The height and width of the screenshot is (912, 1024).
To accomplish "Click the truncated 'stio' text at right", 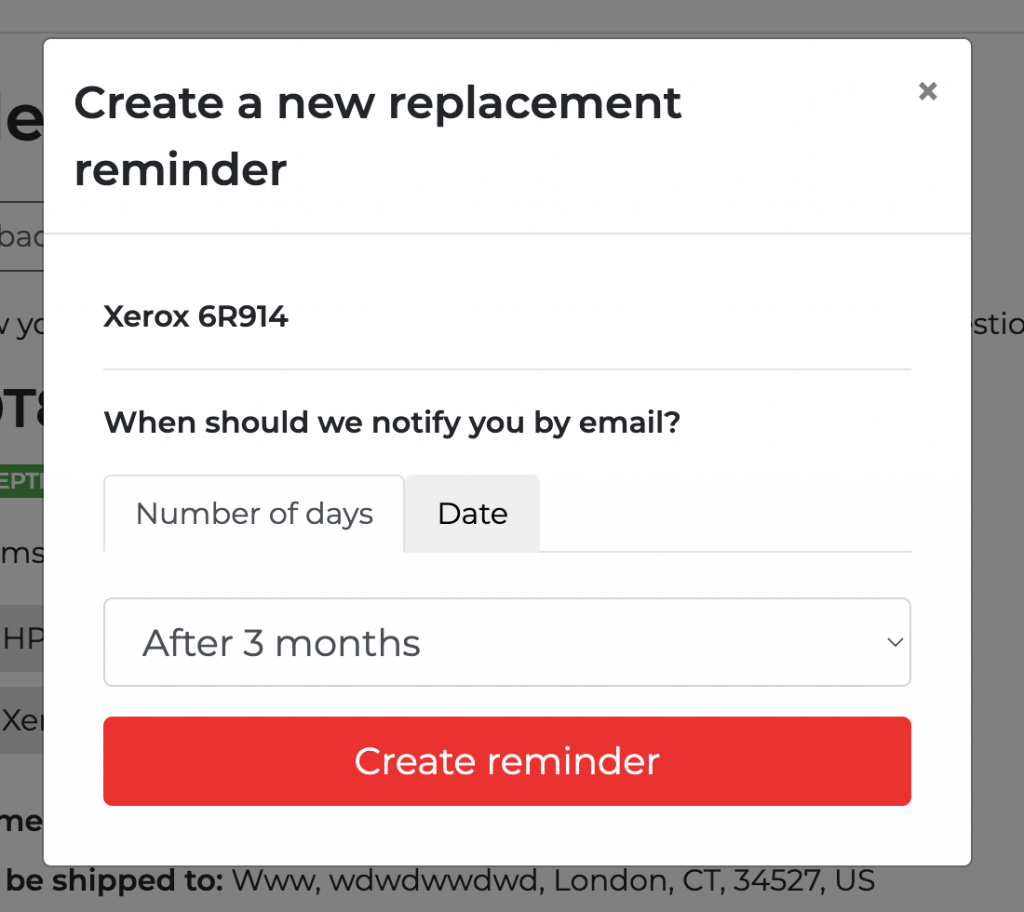I will 998,324.
